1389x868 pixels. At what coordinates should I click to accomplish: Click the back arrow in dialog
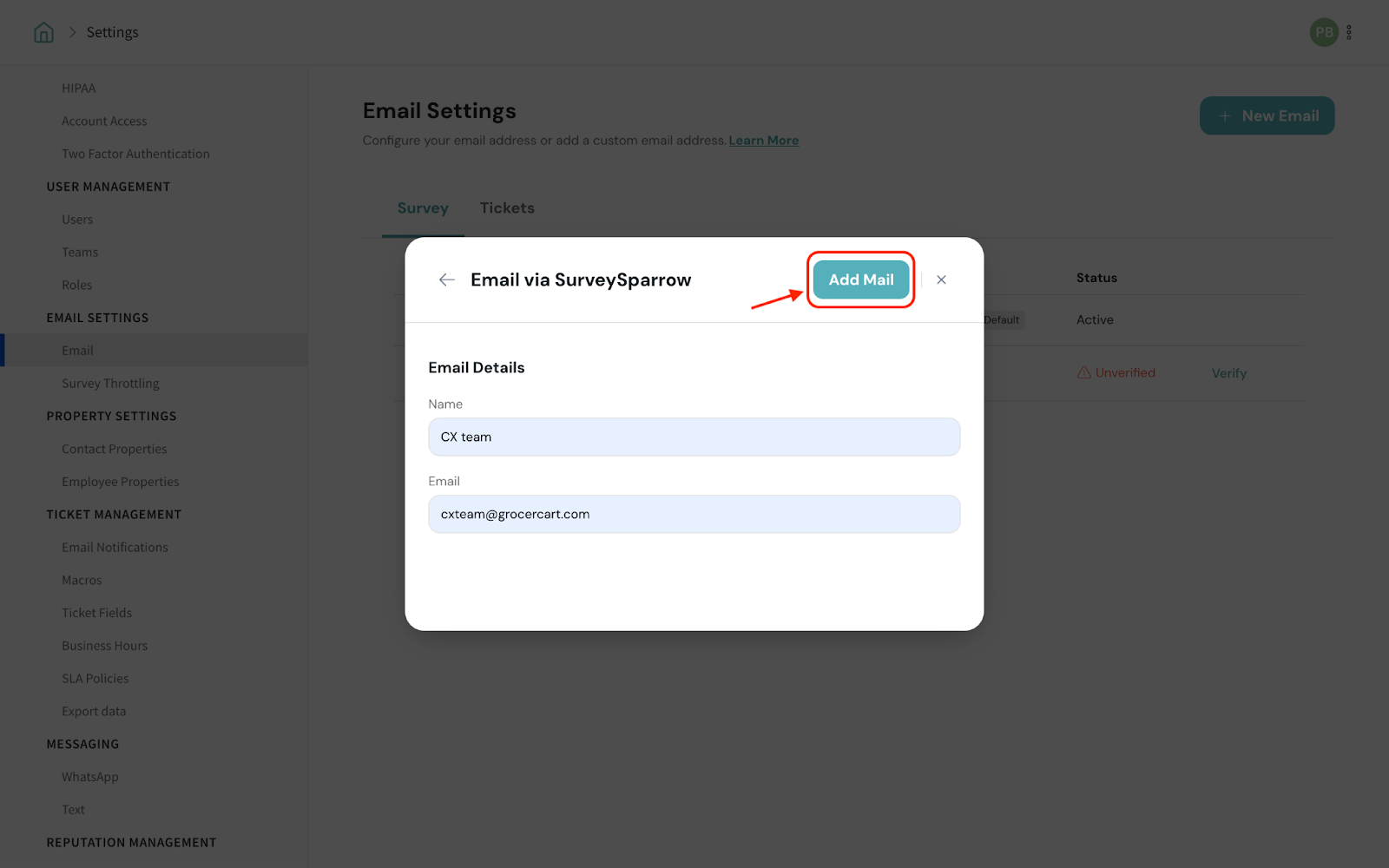pyautogui.click(x=447, y=279)
